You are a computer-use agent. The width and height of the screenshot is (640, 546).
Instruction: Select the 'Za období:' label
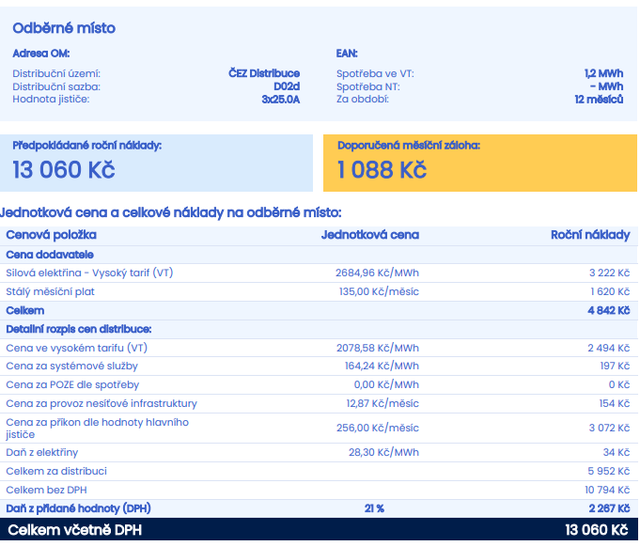[x=362, y=99]
